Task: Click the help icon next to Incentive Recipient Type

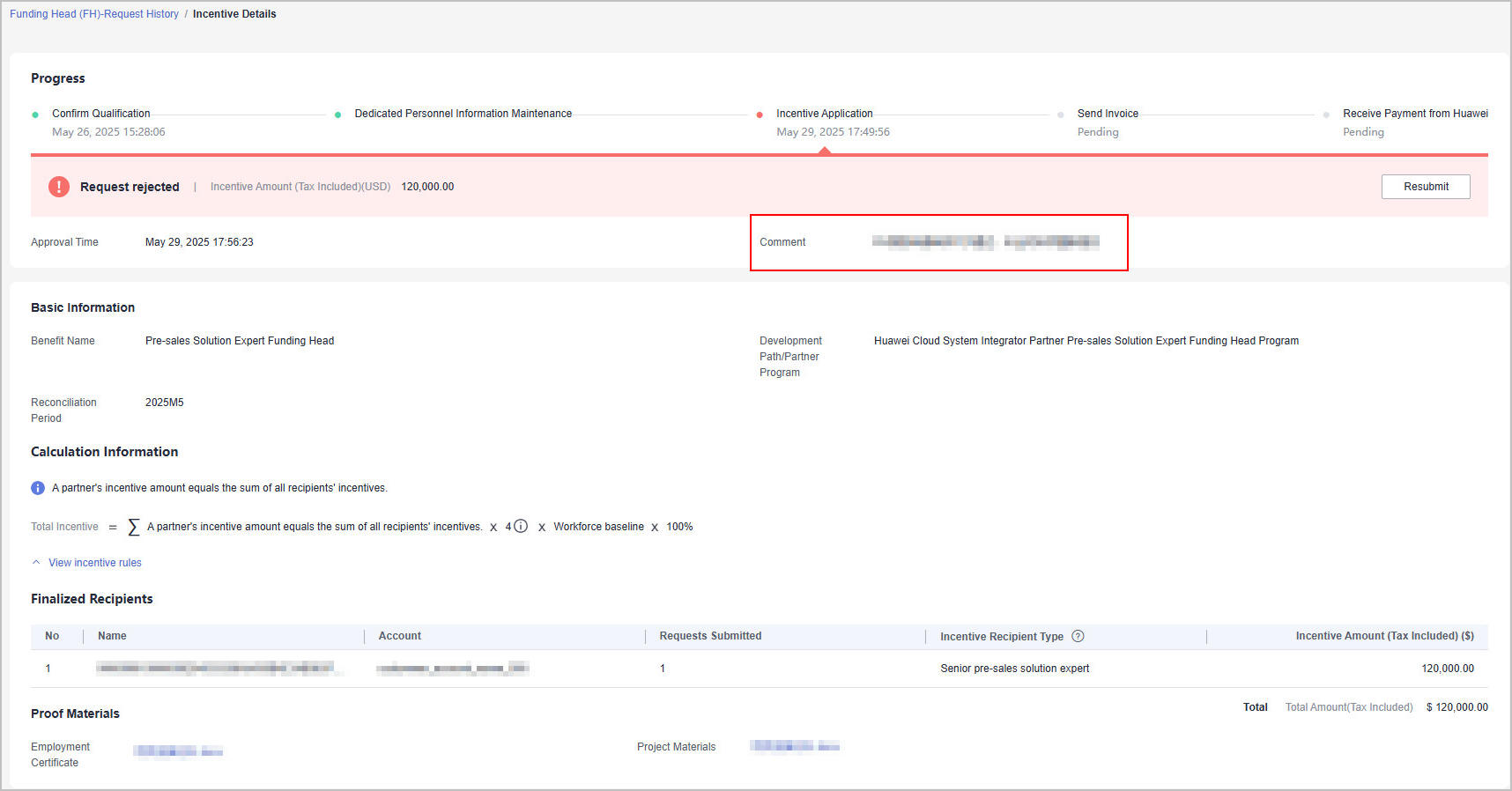Action: tap(1078, 636)
